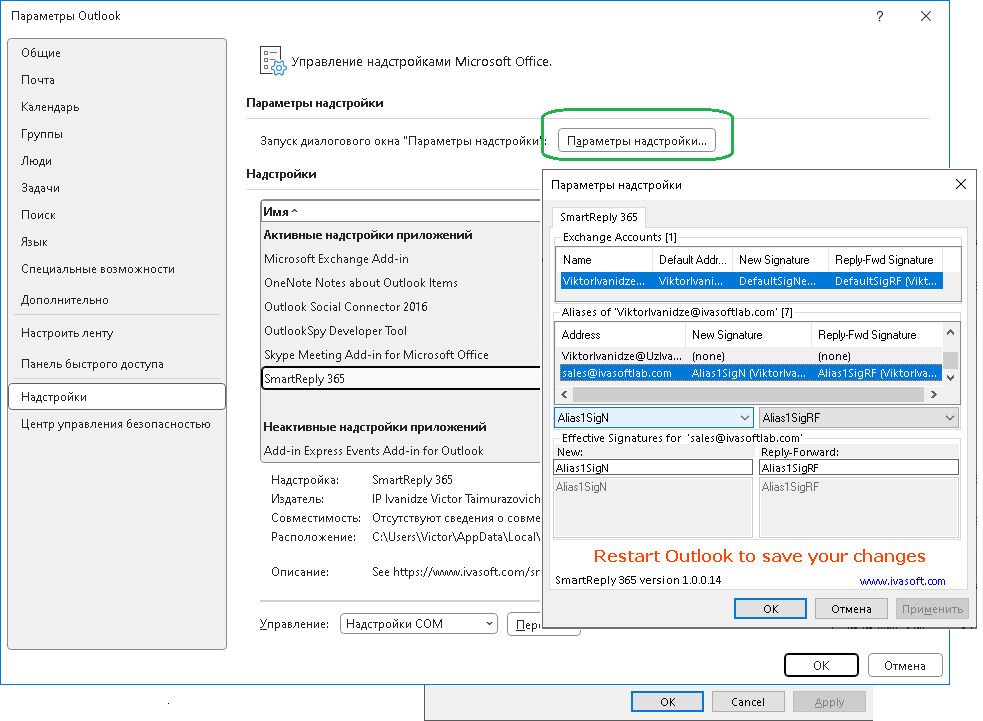
Task: Click the horizontal scrollbar left arrow
Action: click(x=564, y=394)
